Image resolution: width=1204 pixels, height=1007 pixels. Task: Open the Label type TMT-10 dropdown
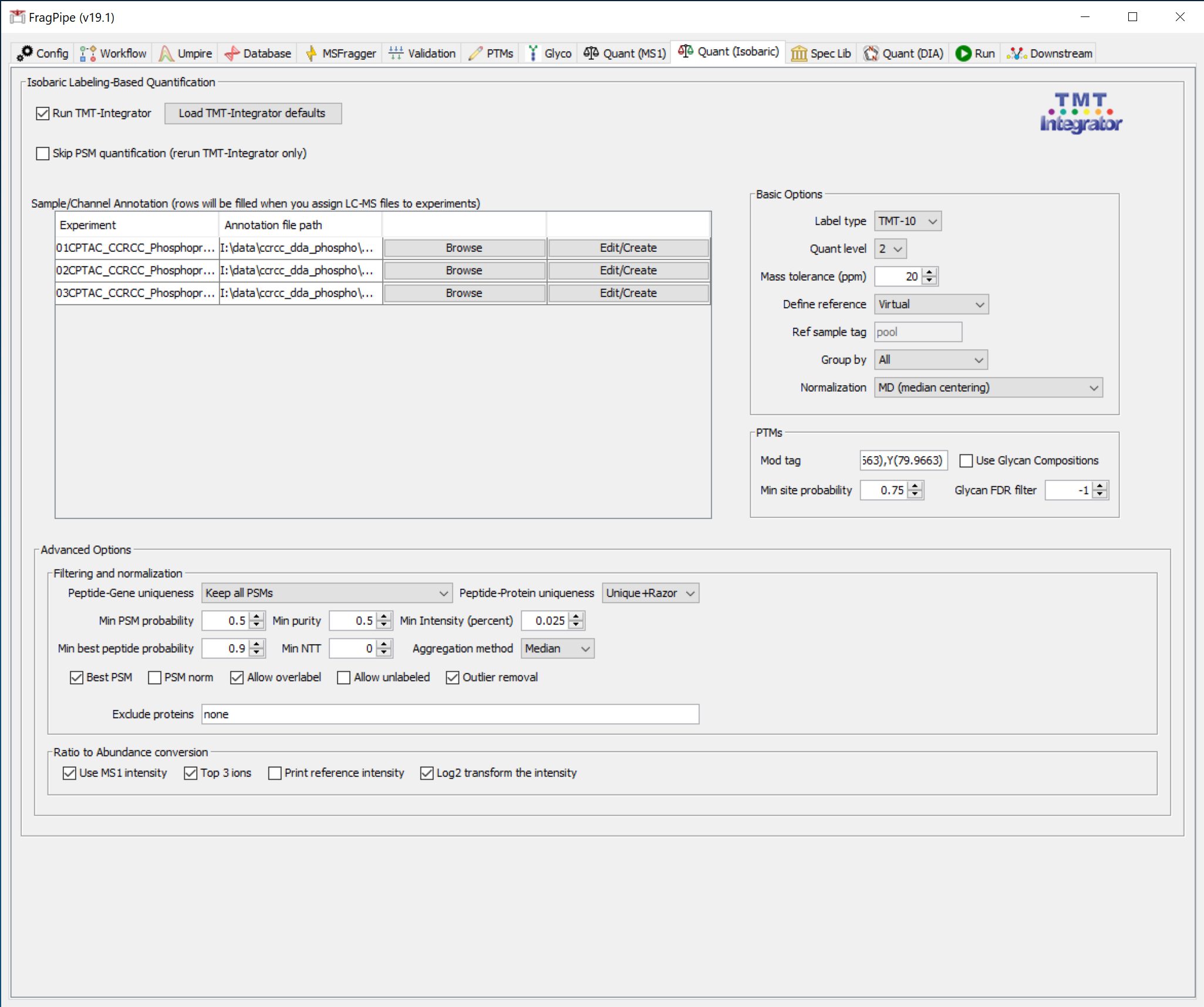[x=907, y=221]
